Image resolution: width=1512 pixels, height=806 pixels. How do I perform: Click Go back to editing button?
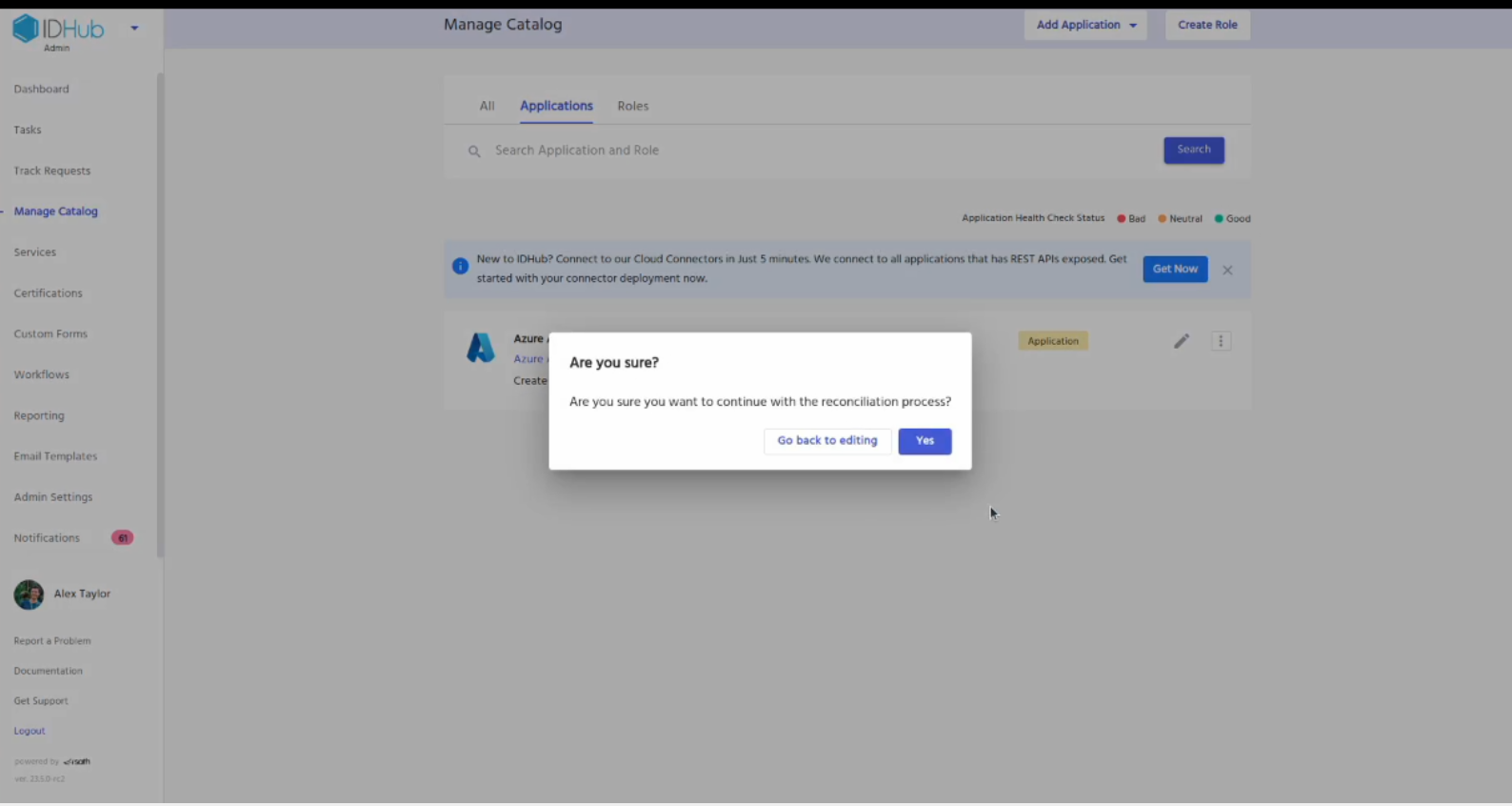pyautogui.click(x=826, y=441)
